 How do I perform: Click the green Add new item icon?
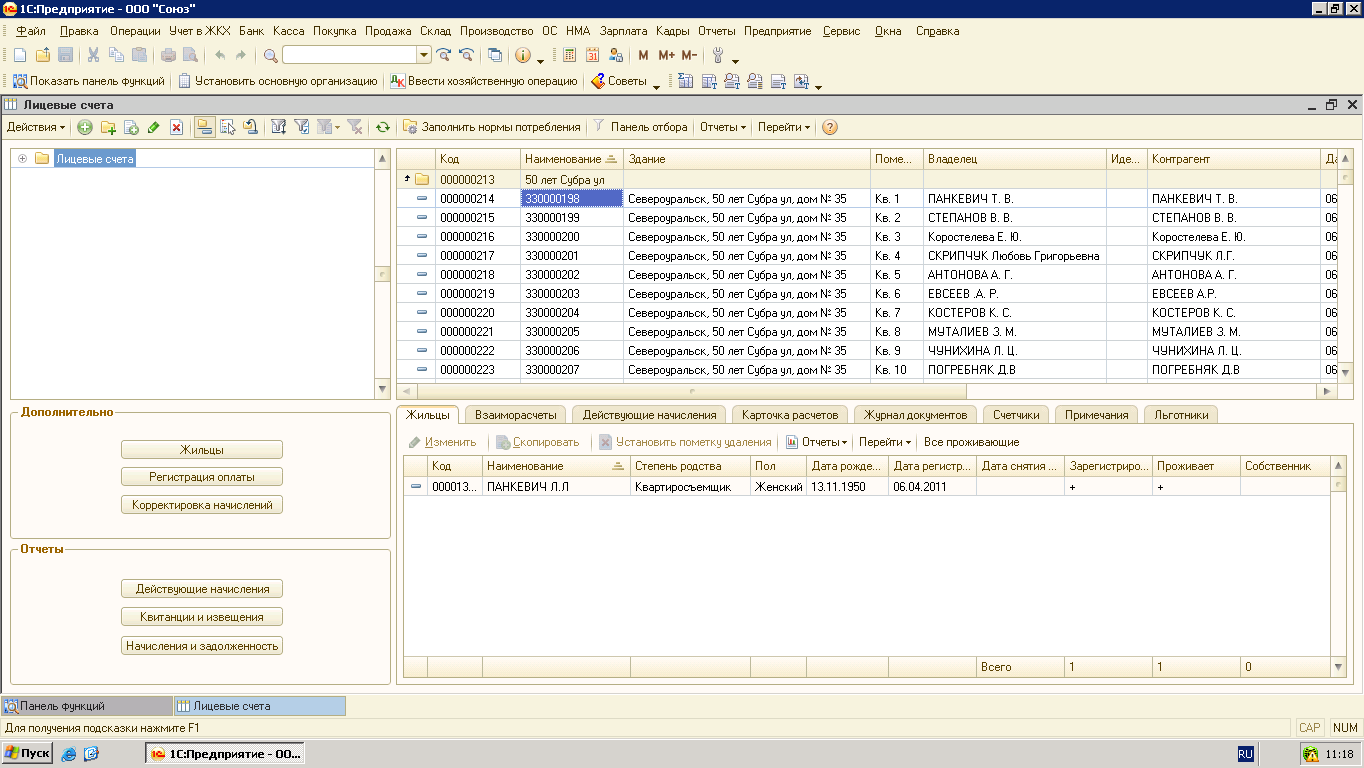[x=85, y=127]
